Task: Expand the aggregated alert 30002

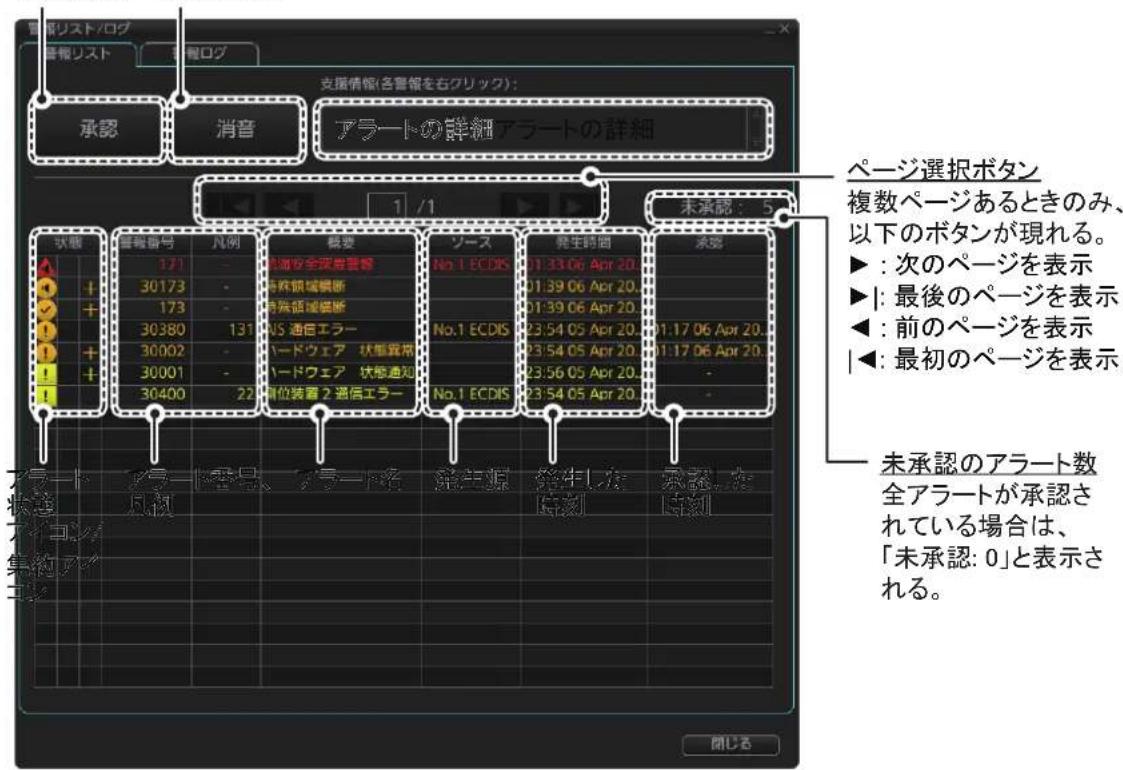Action: click(90, 352)
